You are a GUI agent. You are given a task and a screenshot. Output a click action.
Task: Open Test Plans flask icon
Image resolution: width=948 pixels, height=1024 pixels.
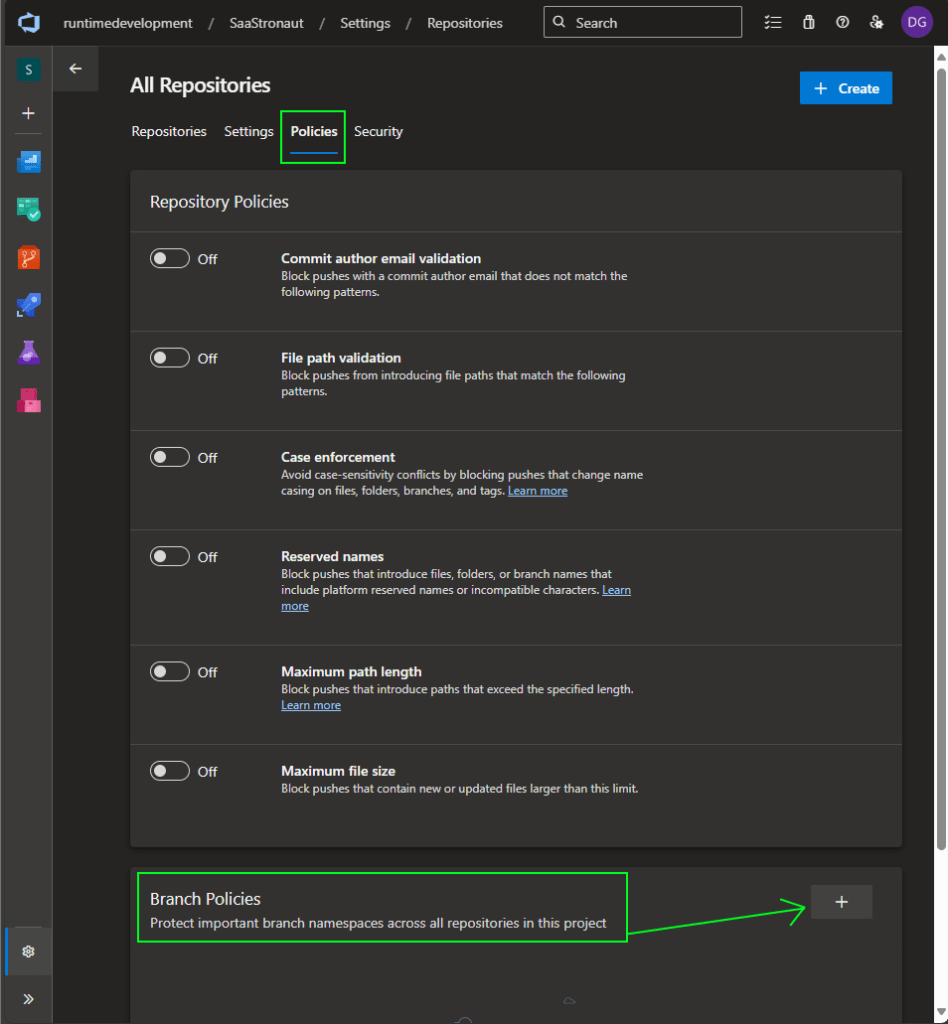click(x=28, y=352)
